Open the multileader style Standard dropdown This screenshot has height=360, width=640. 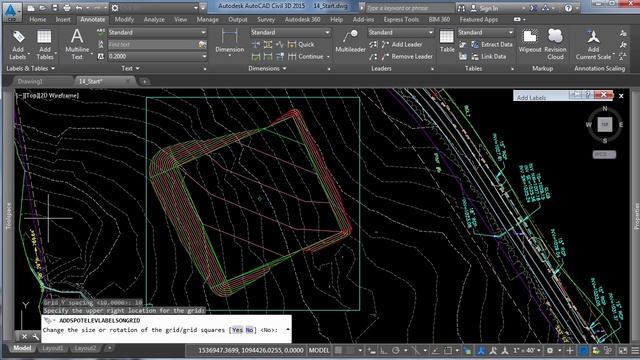click(401, 32)
